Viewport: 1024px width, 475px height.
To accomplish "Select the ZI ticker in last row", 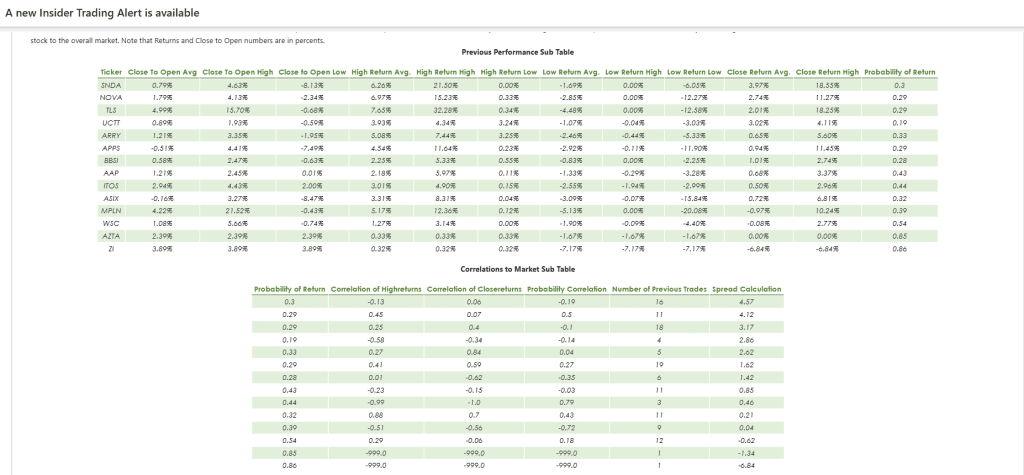I will (x=110, y=248).
